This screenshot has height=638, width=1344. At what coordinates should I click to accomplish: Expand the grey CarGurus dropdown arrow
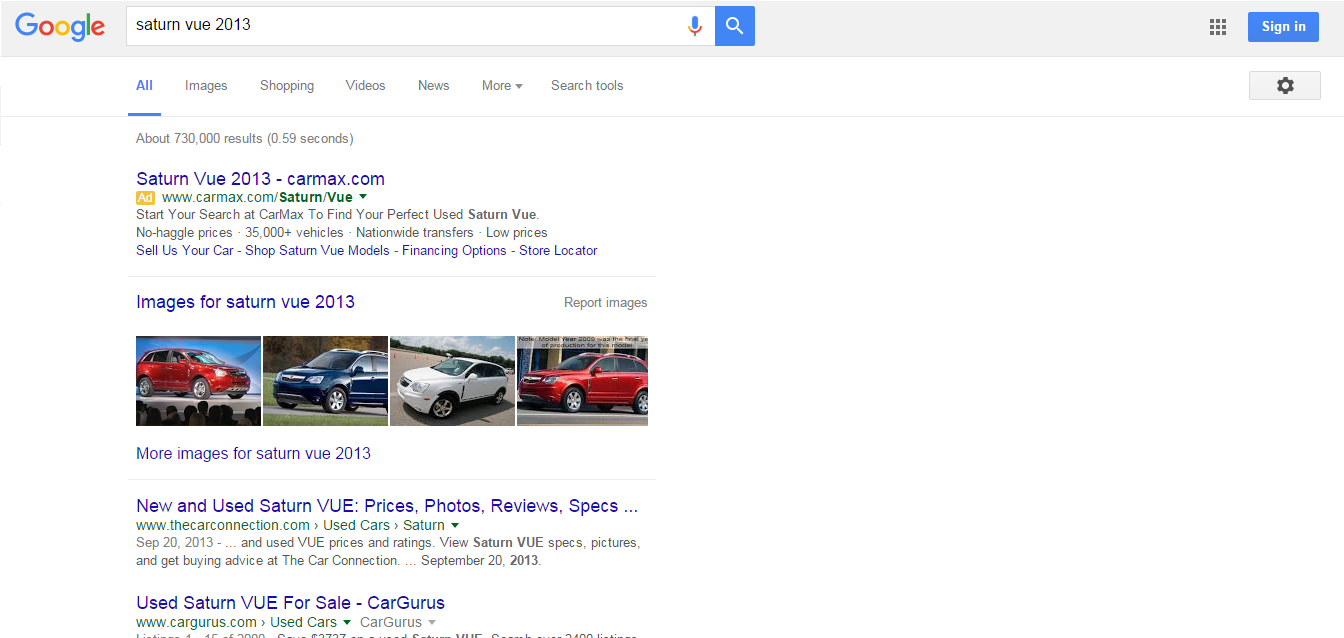pyautogui.click(x=432, y=622)
